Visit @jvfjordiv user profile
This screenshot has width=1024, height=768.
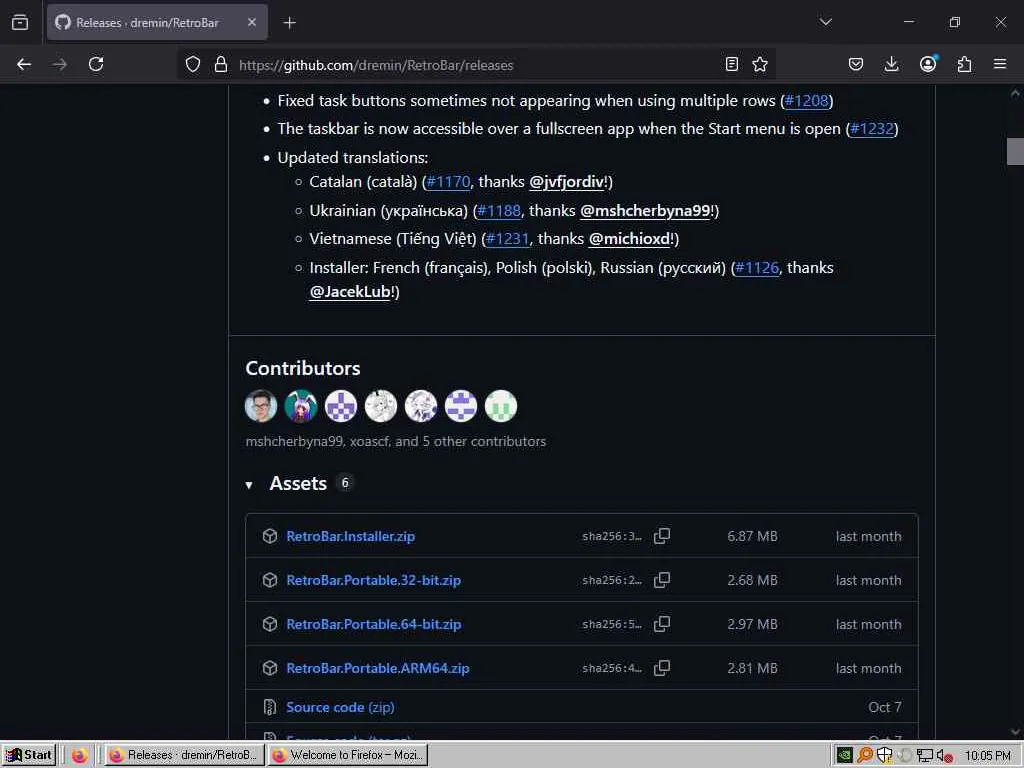coord(566,182)
